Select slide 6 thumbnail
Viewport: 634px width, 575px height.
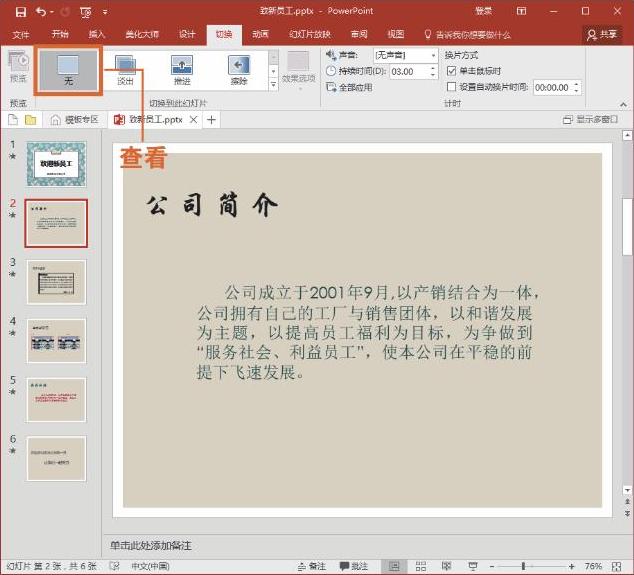point(56,458)
